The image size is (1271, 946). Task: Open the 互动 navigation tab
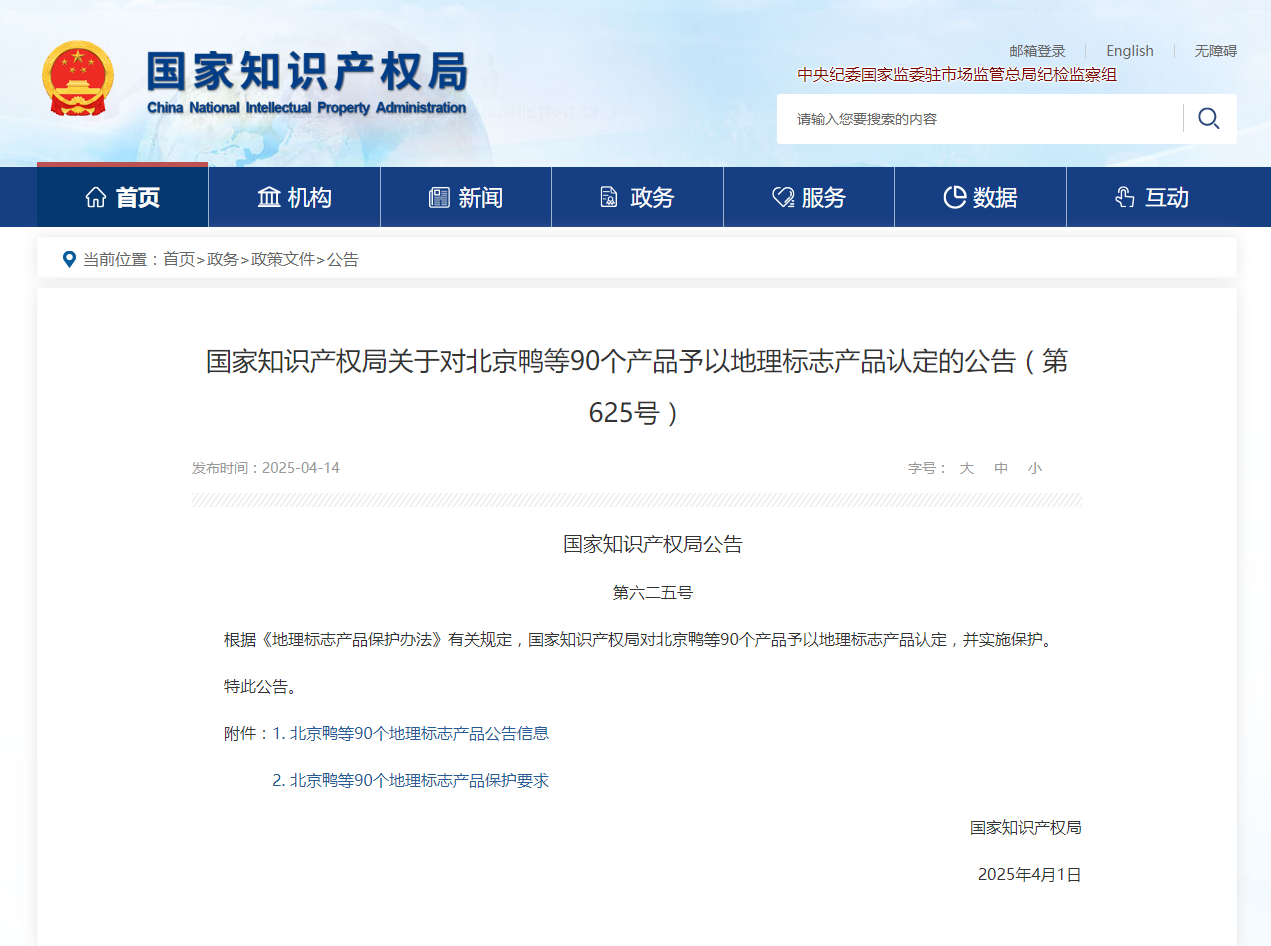(1152, 197)
